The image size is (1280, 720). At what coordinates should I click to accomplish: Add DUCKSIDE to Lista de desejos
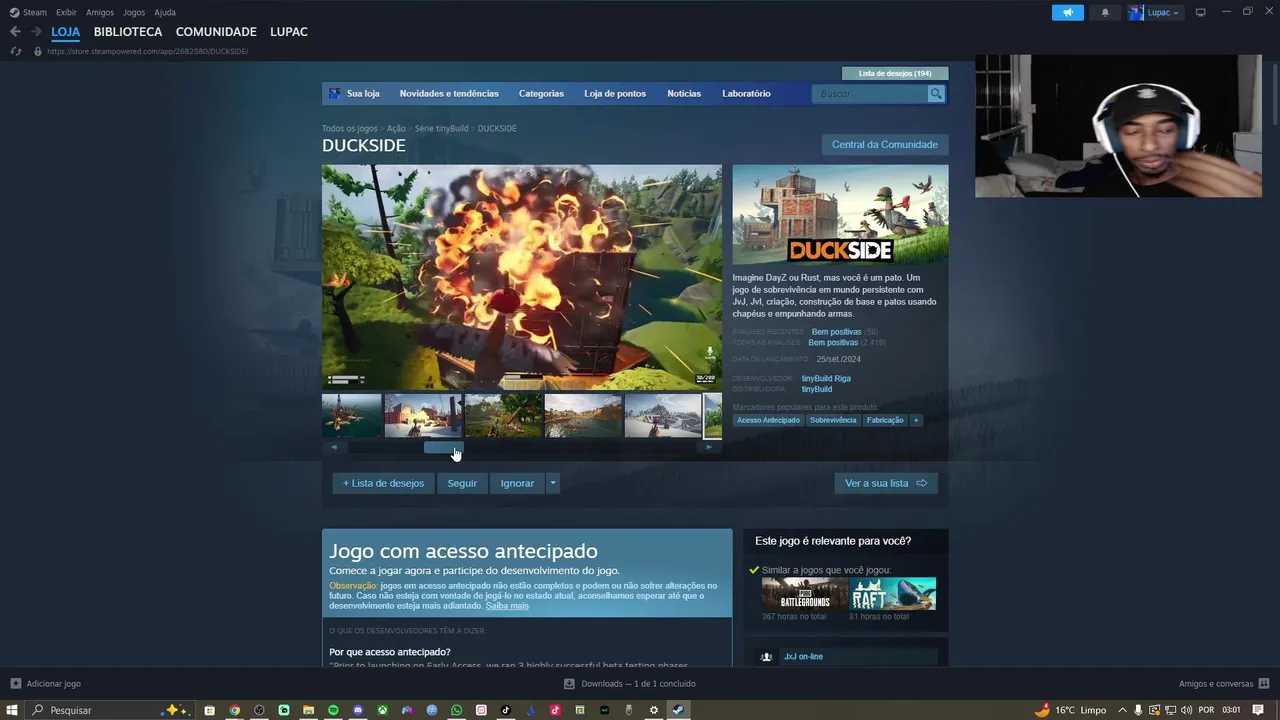(384, 483)
